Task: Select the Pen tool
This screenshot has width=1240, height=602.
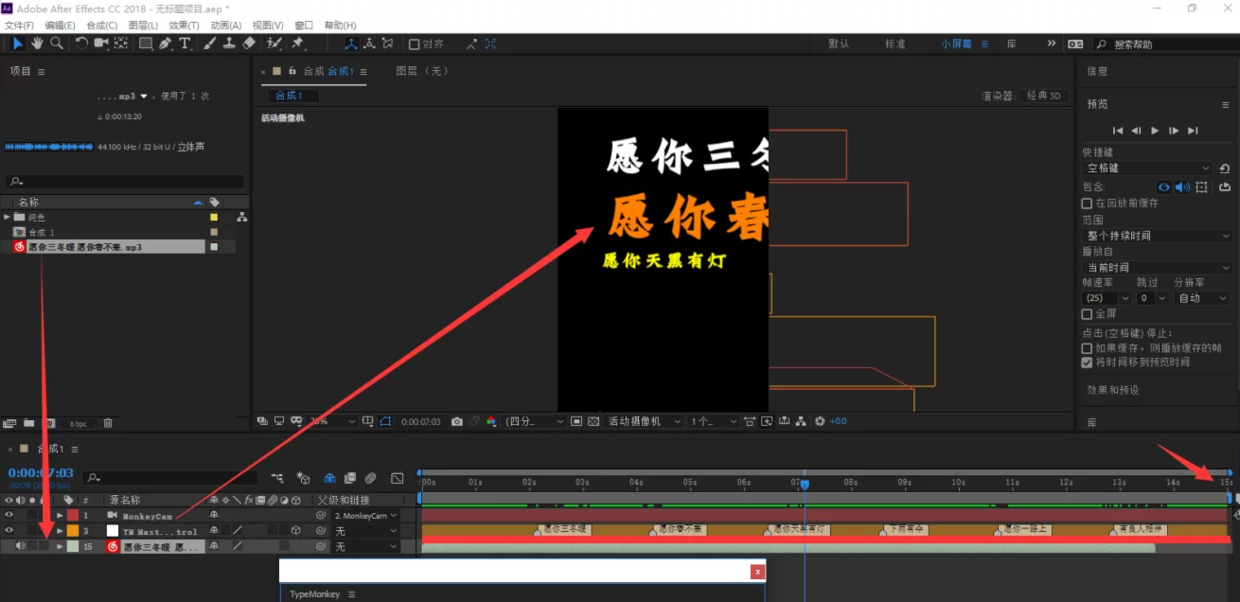Action: coord(166,44)
